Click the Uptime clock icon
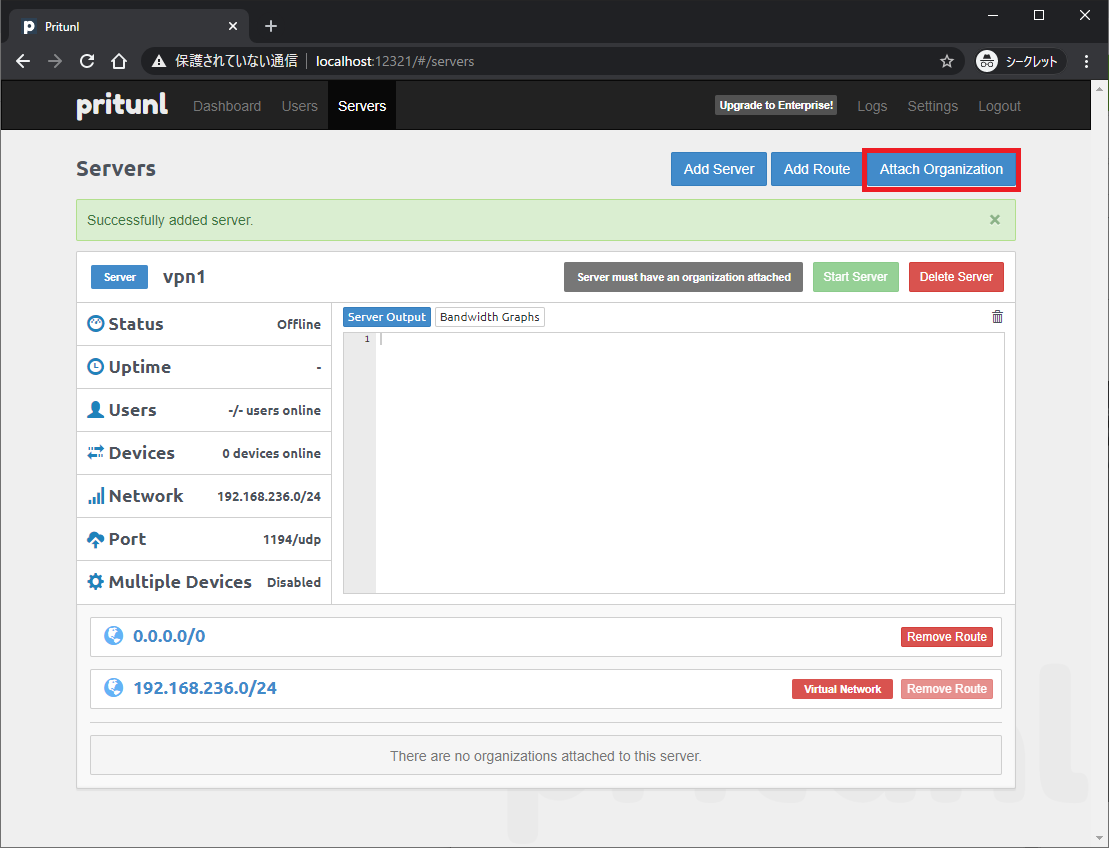 (x=95, y=366)
